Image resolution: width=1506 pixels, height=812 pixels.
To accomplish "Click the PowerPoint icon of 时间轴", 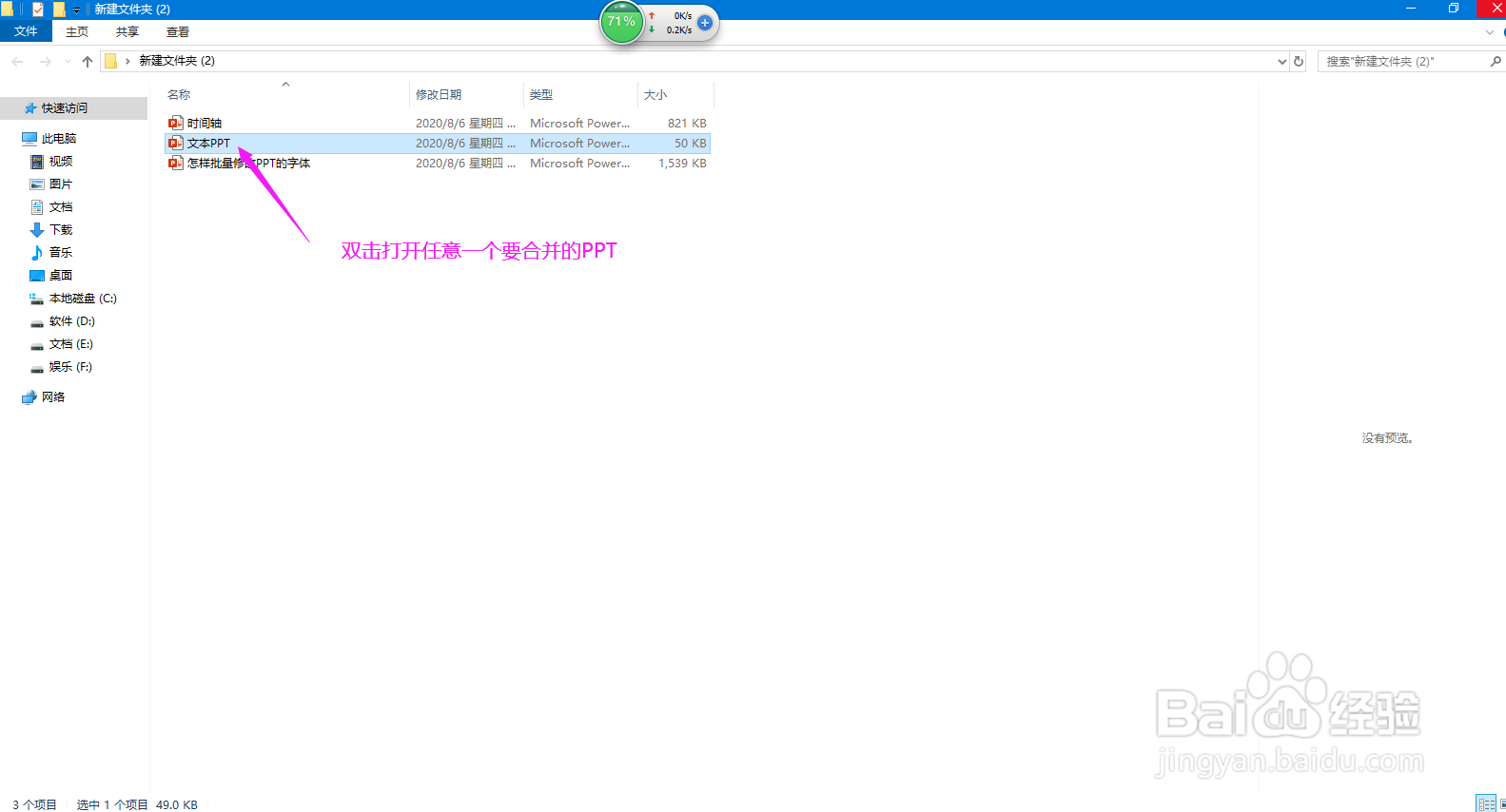I will click(176, 124).
